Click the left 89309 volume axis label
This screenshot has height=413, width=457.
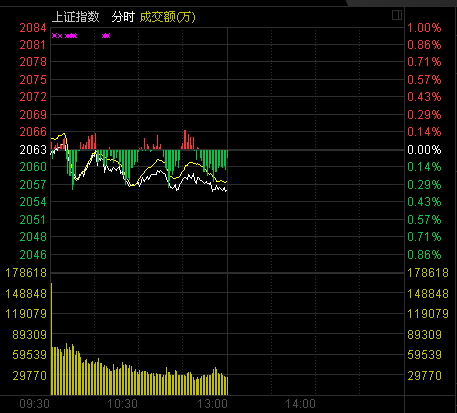tap(30, 334)
